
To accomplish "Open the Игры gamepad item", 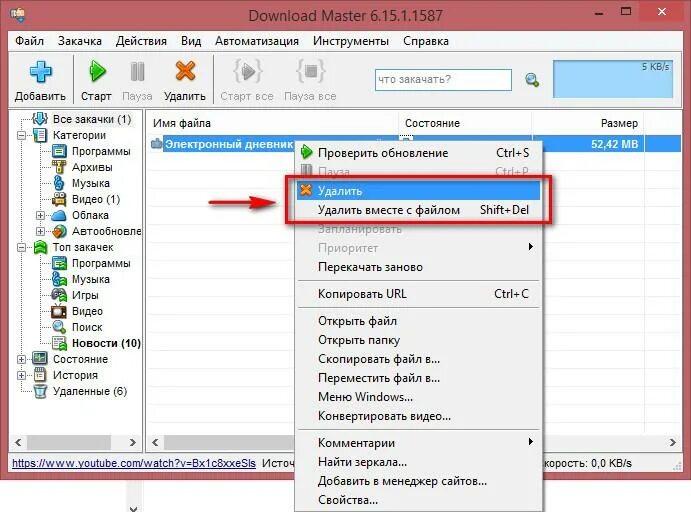I will pyautogui.click(x=59, y=295).
